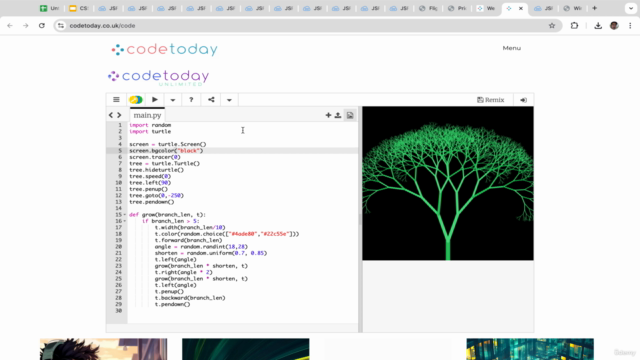Screen dimensions: 640x360
Task: Click the 't.right(angle * 2)' line
Action: pos(183,272)
